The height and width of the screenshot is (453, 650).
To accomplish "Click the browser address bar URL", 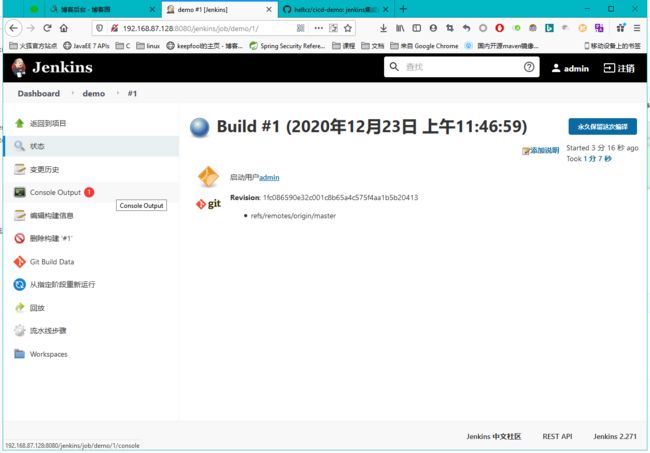I will pyautogui.click(x=191, y=28).
